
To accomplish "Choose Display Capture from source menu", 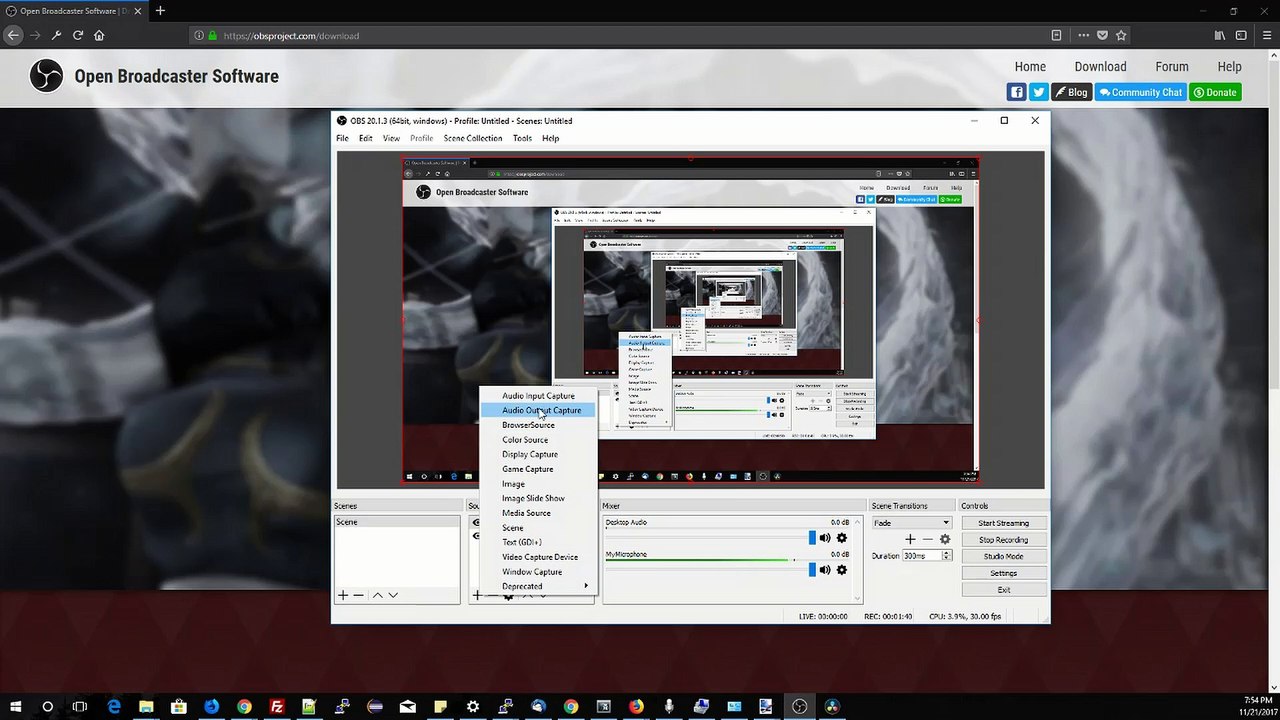I will pos(539,455).
